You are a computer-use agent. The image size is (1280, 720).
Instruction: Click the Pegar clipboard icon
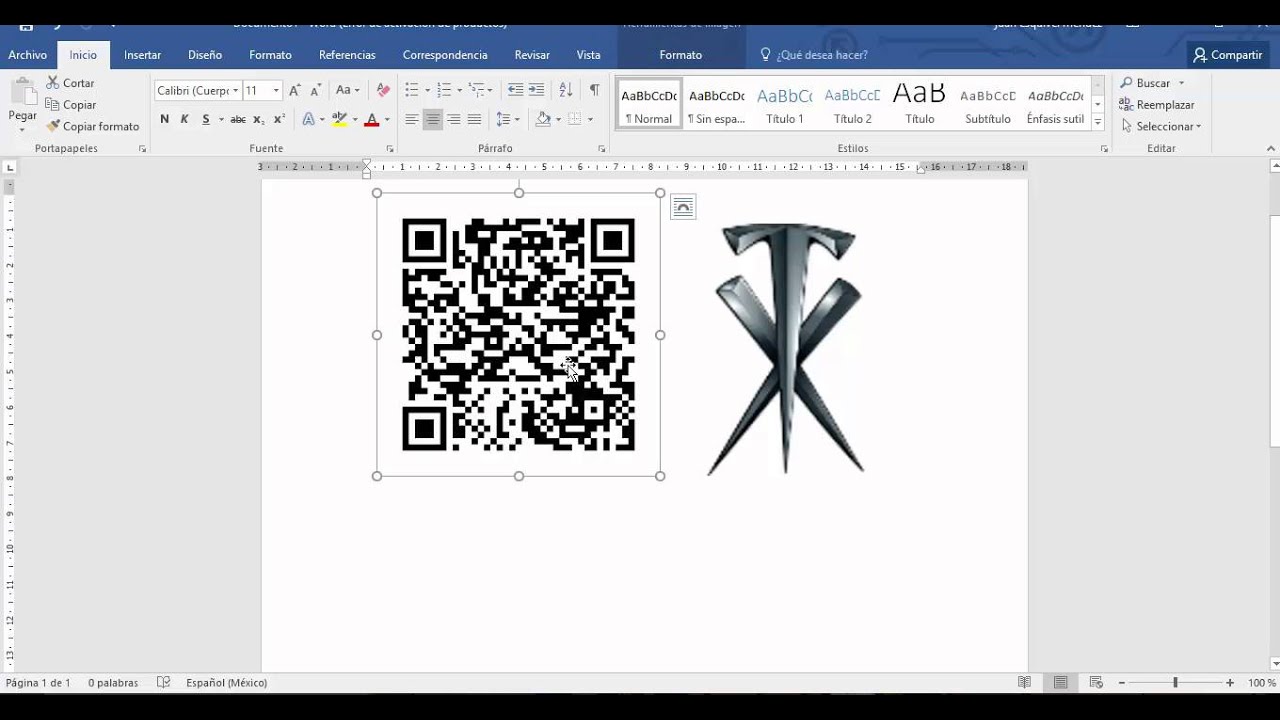22,92
